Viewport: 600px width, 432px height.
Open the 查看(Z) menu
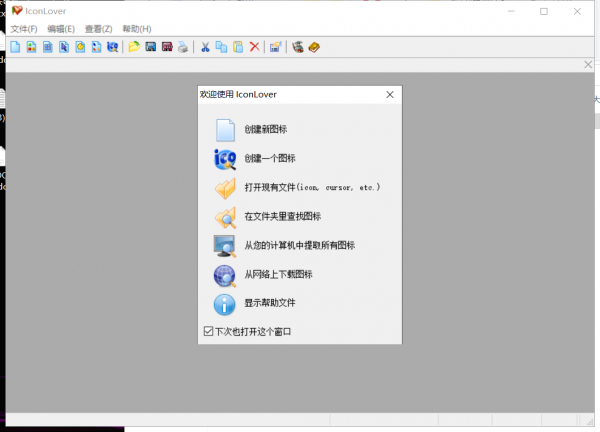pyautogui.click(x=98, y=29)
